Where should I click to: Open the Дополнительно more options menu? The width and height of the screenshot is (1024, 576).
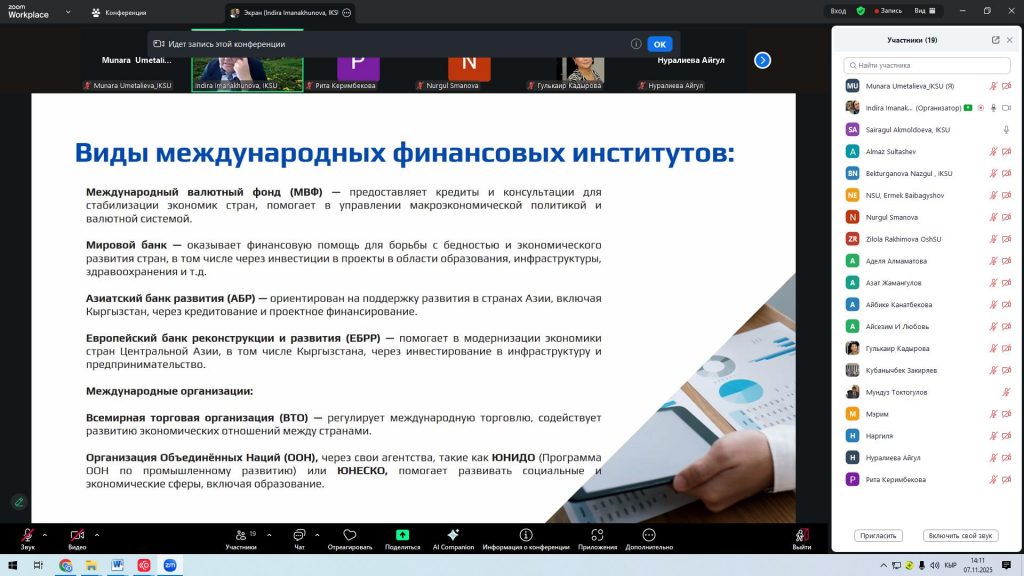click(649, 536)
